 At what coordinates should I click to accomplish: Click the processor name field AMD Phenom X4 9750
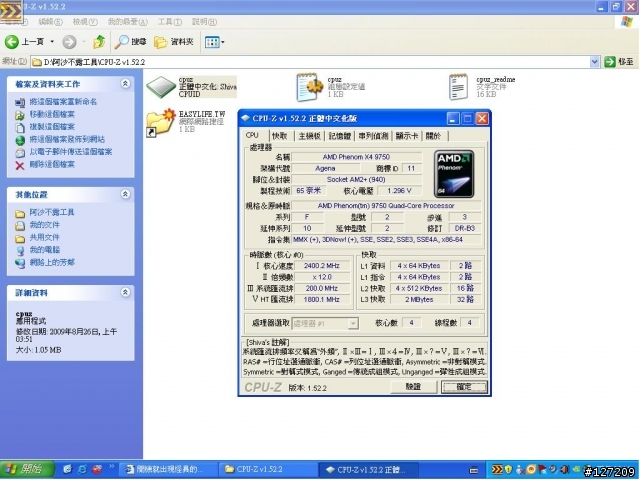pyautogui.click(x=357, y=157)
